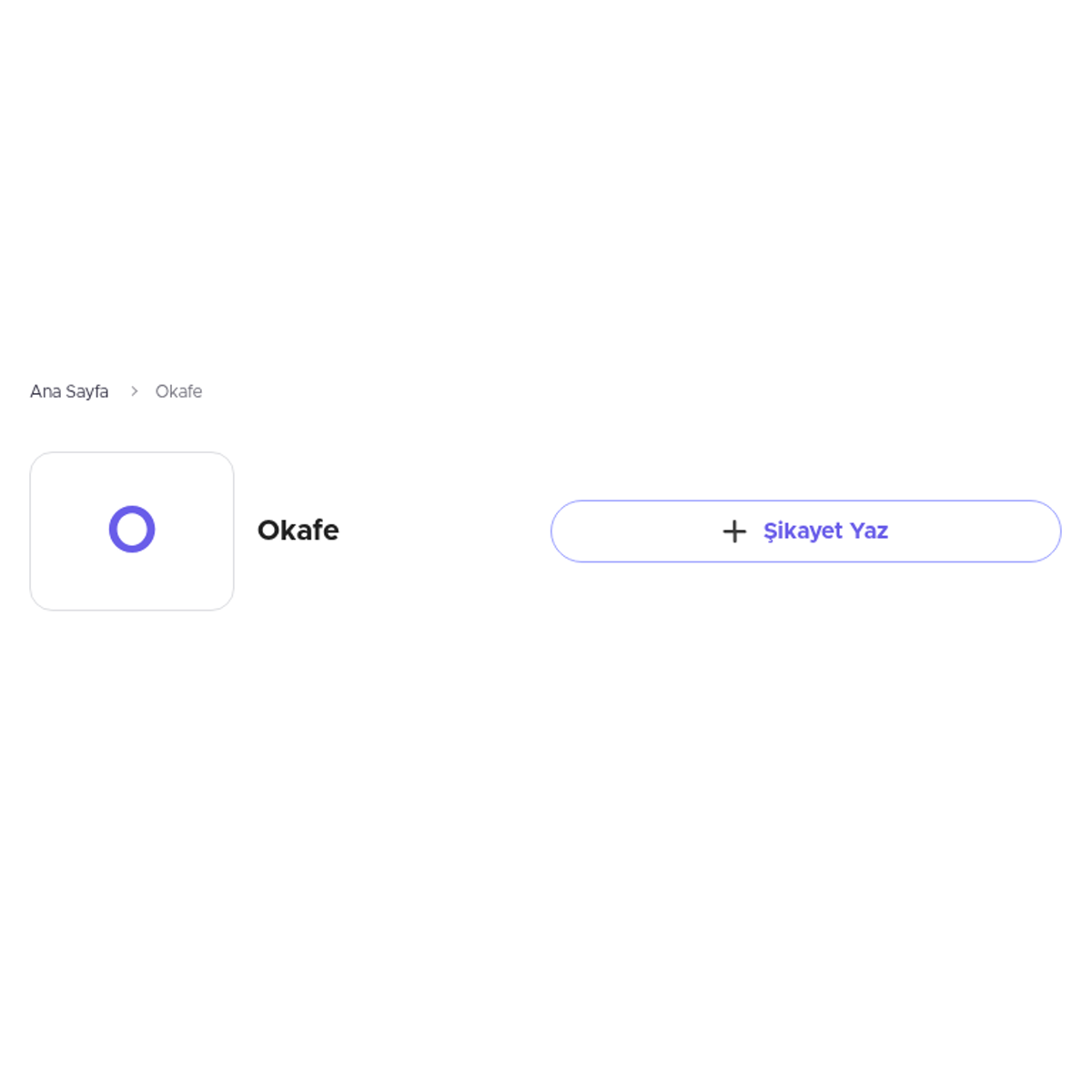The width and height of the screenshot is (1092, 1092).
Task: Click the purple circle Okafe logo icon
Action: click(x=132, y=530)
